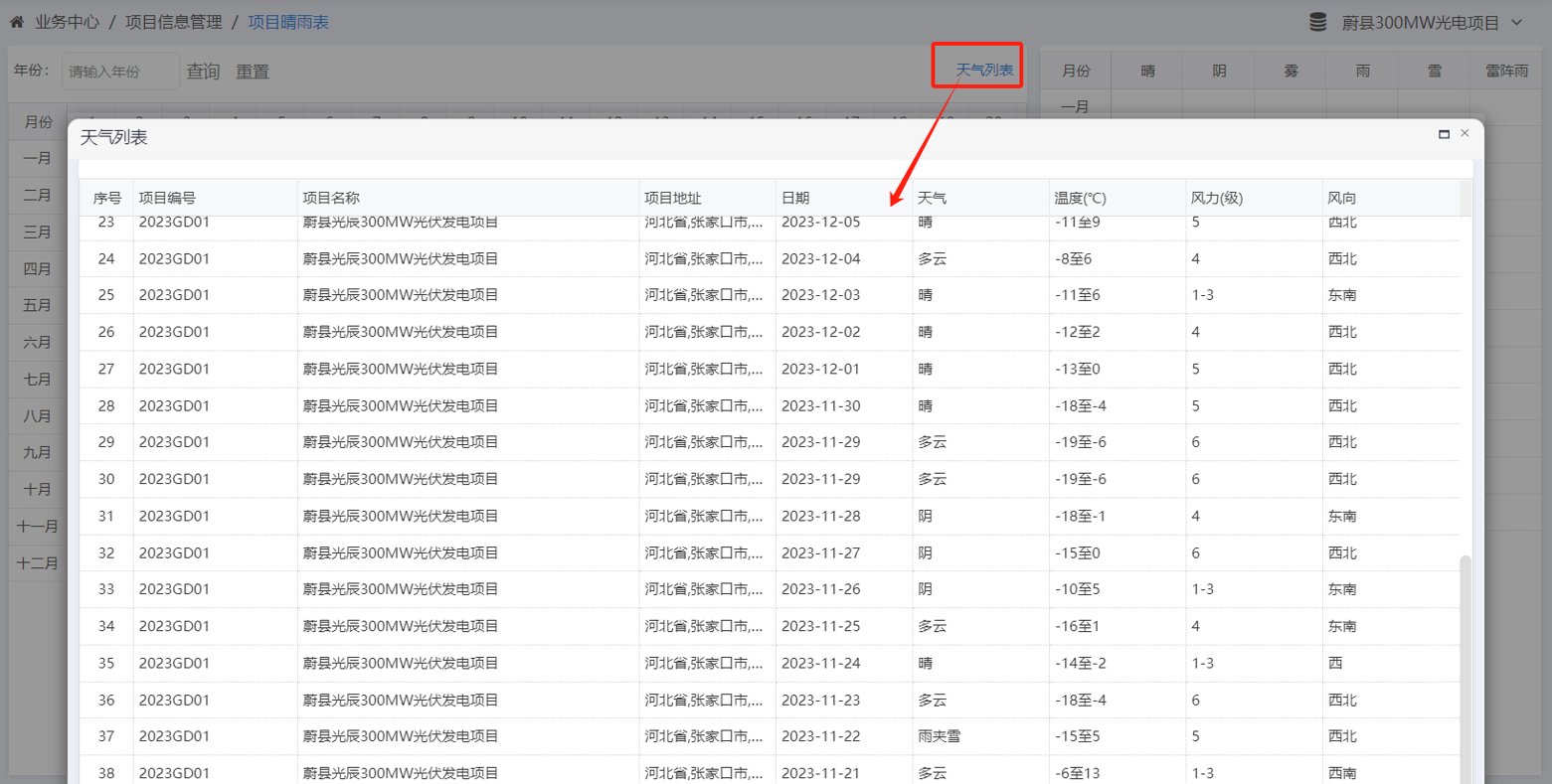Image resolution: width=1552 pixels, height=784 pixels.
Task: Click the temperature -16至1
Action: 1078,626
